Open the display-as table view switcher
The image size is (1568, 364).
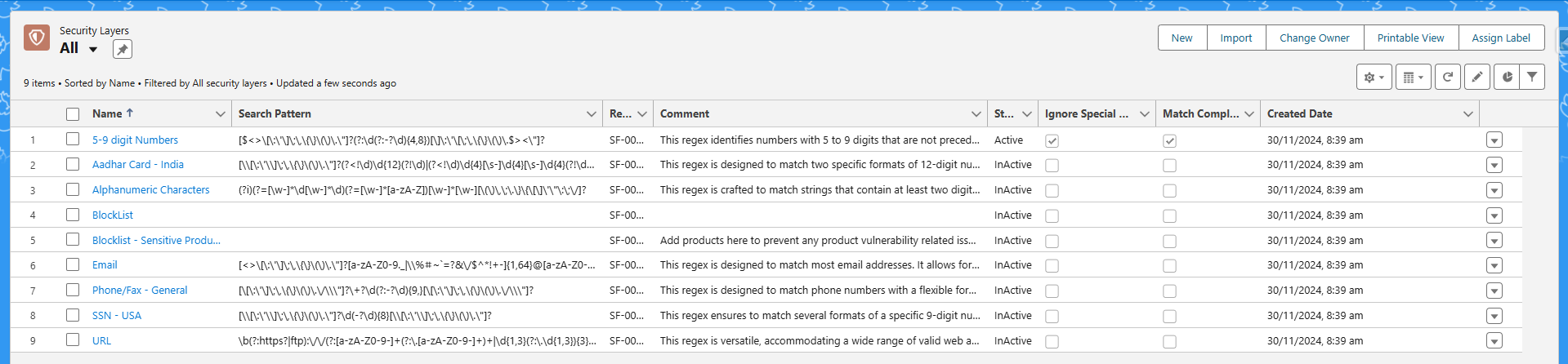pyautogui.click(x=1413, y=78)
